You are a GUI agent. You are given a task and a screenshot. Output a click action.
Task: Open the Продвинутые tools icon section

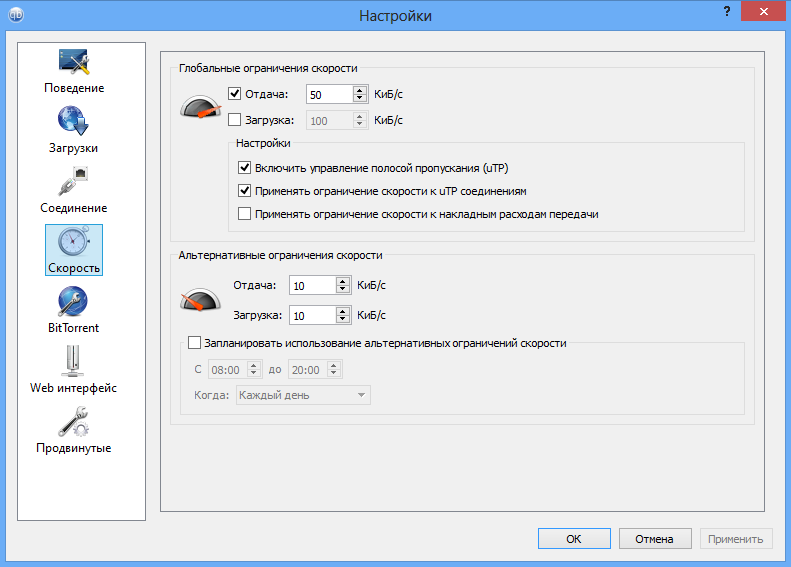(x=74, y=422)
